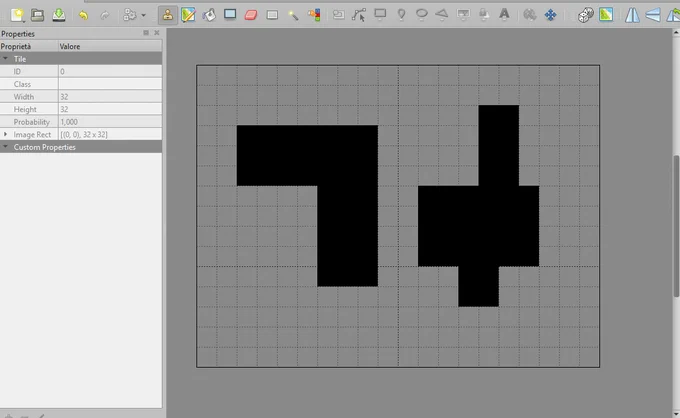
Task: Select the ID value field
Action: [x=110, y=72]
